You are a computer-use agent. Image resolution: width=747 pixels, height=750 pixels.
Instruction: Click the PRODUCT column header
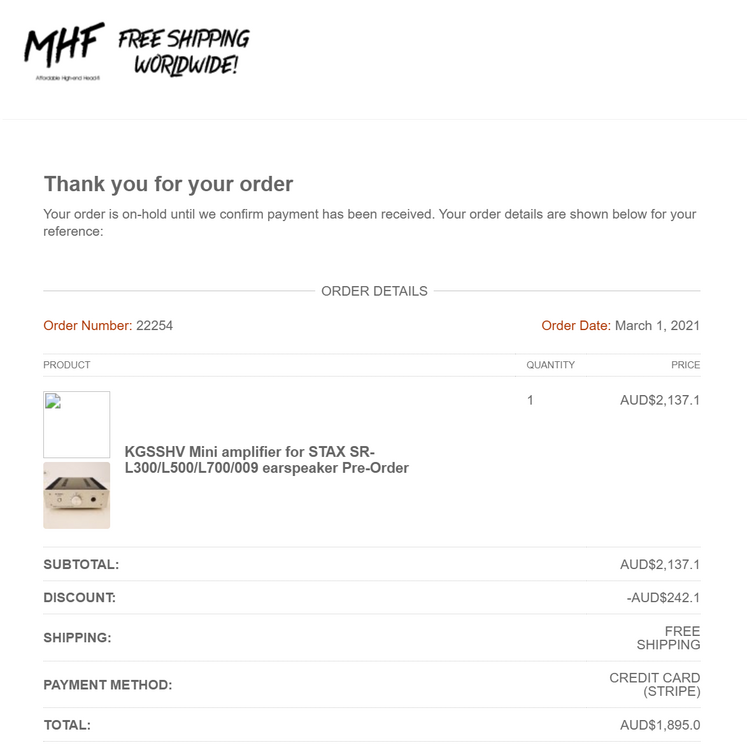point(67,365)
